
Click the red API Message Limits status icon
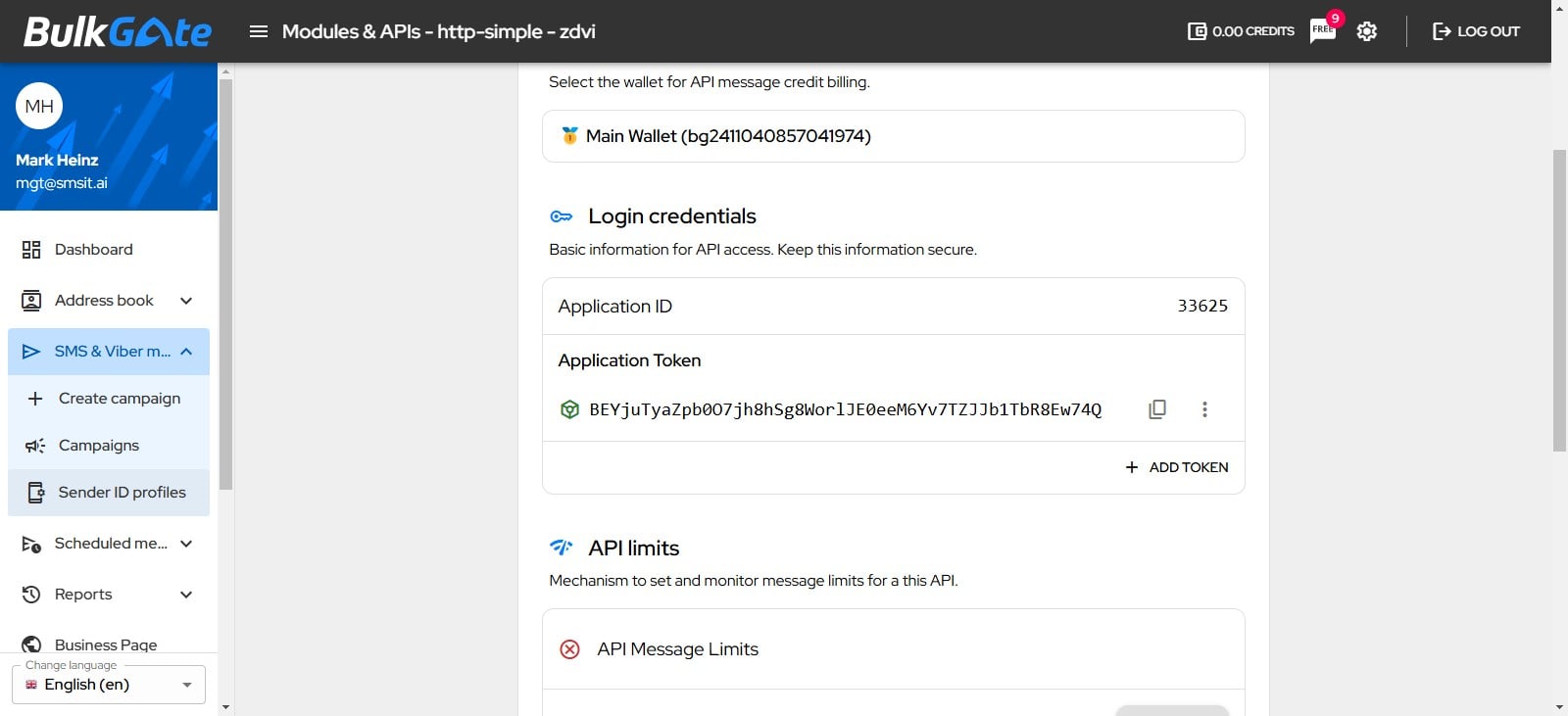569,649
